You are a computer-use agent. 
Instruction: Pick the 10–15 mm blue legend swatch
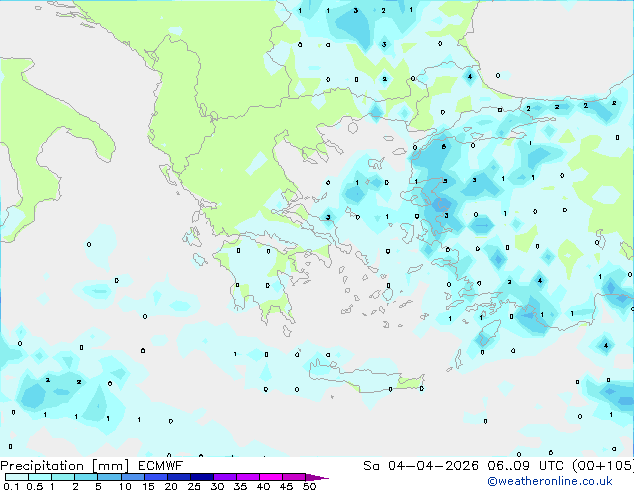pos(132,477)
